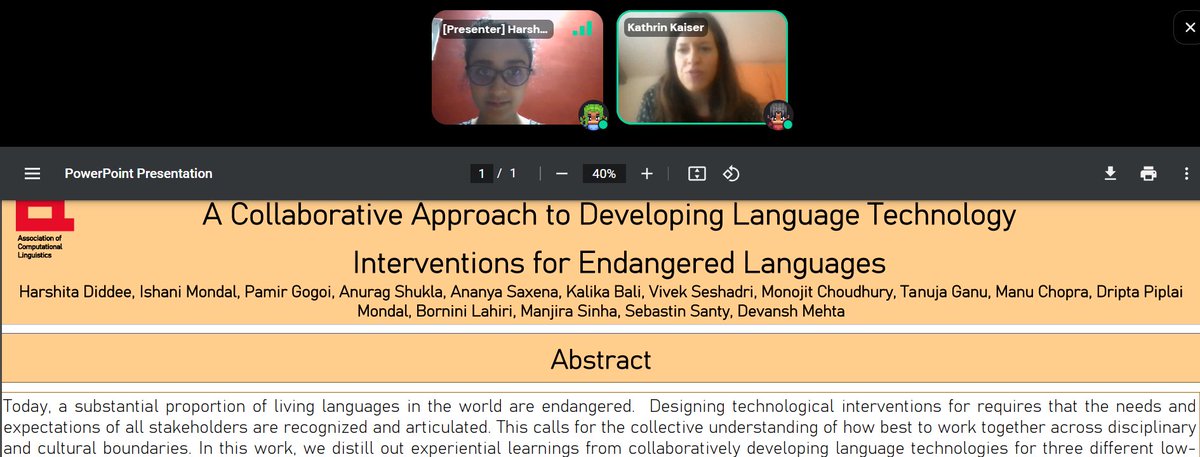The height and width of the screenshot is (457, 1200).
Task: Click the fit to page icon
Action: click(x=697, y=173)
